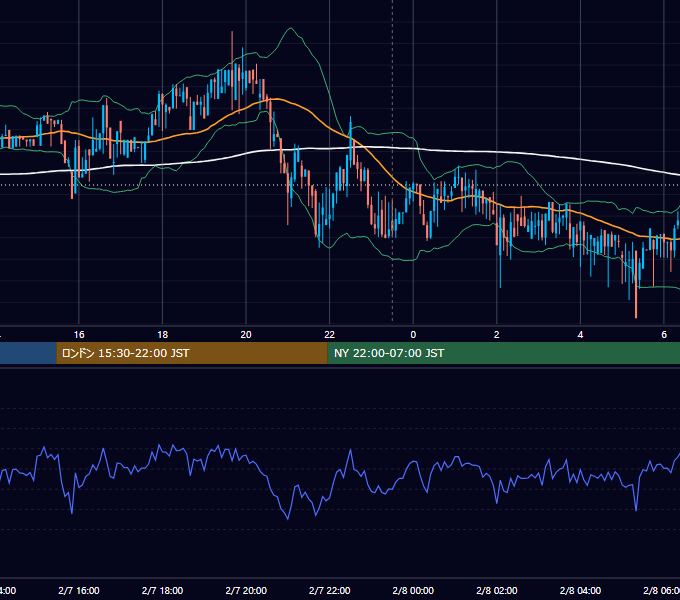This screenshot has height=600, width=680.
Task: Click hour label 2 on price chart axis
Action: [x=497, y=335]
